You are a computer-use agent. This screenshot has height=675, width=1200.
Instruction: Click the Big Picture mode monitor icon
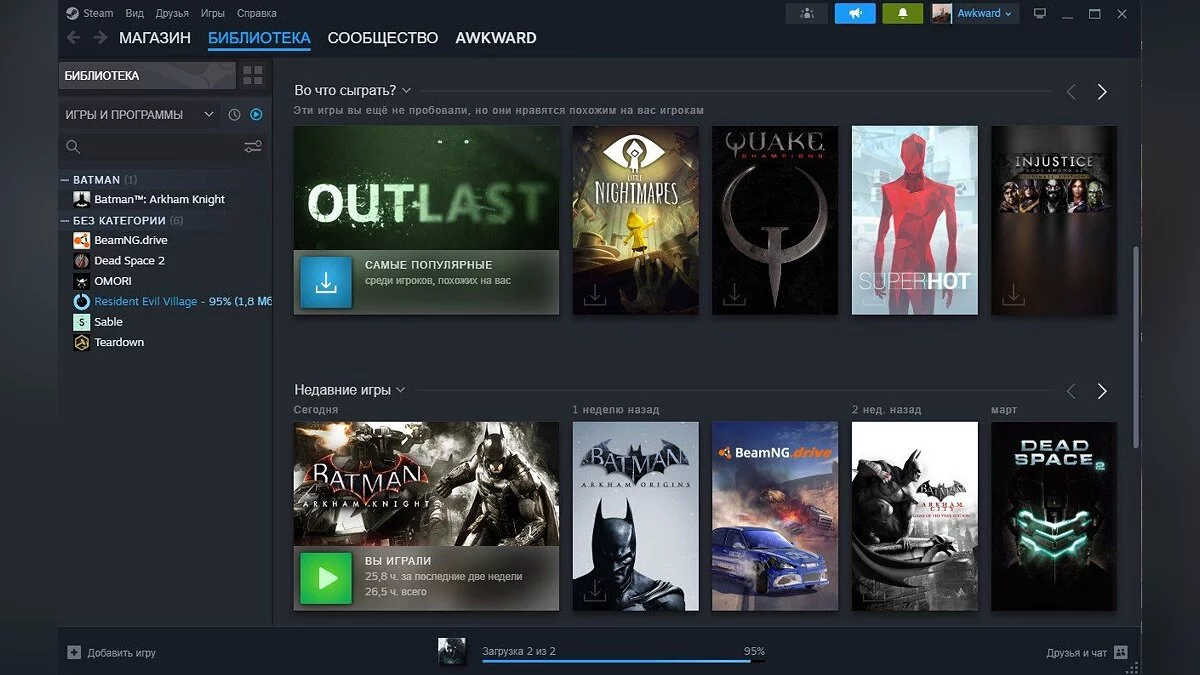click(x=1040, y=13)
